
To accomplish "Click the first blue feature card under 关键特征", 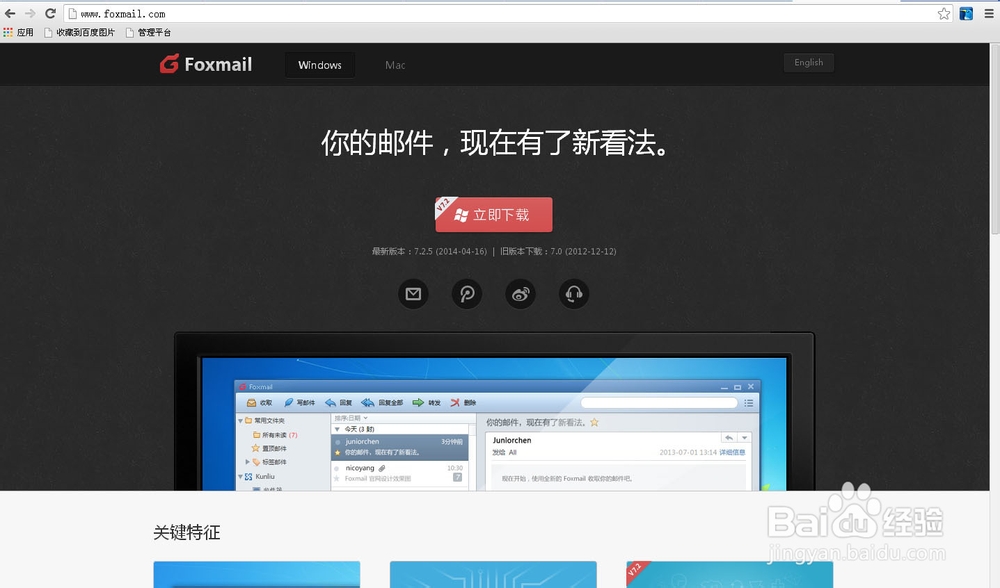I will [x=256, y=575].
